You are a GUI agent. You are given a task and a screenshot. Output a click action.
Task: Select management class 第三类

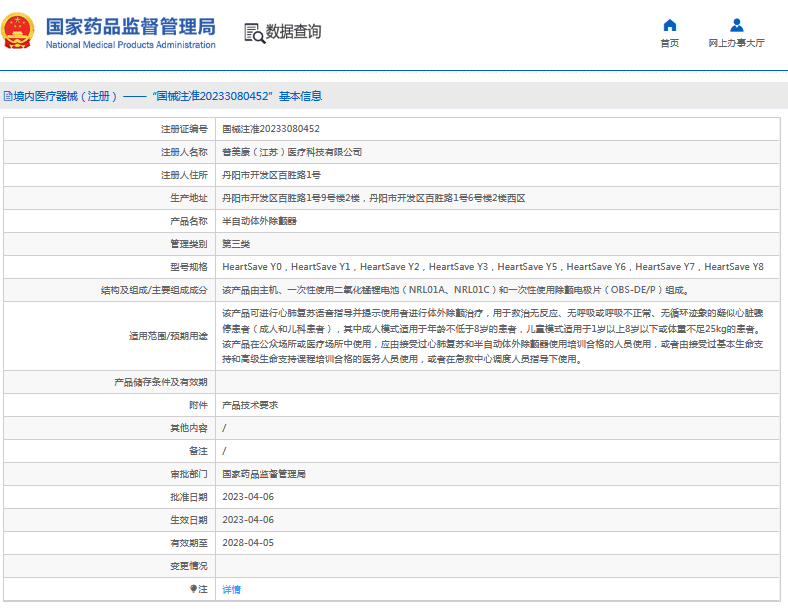[236, 244]
